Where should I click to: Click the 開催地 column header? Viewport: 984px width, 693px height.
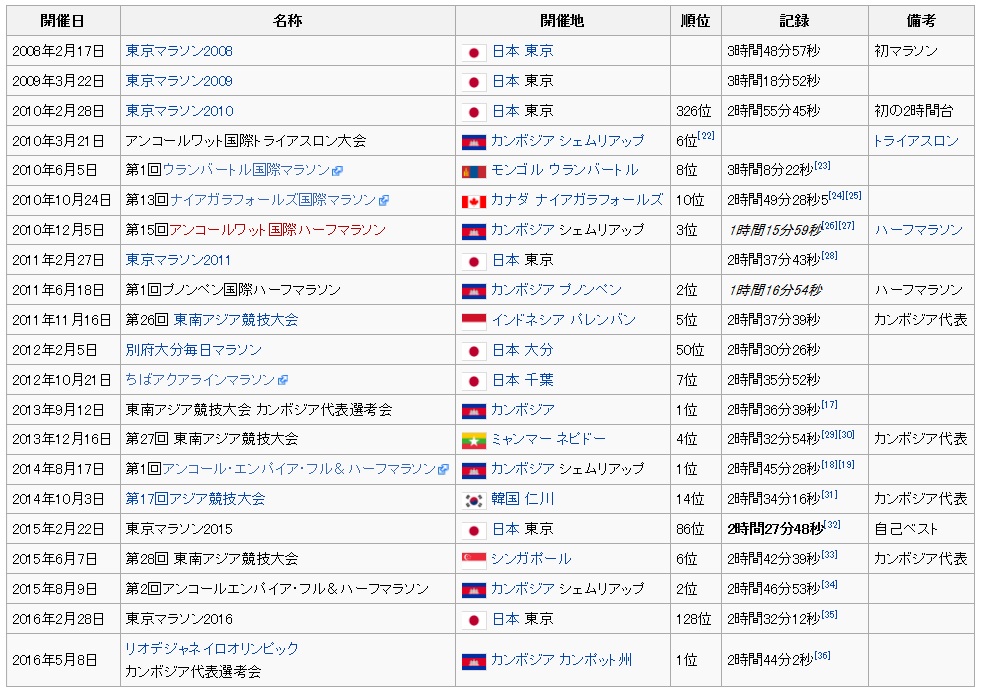(x=562, y=21)
